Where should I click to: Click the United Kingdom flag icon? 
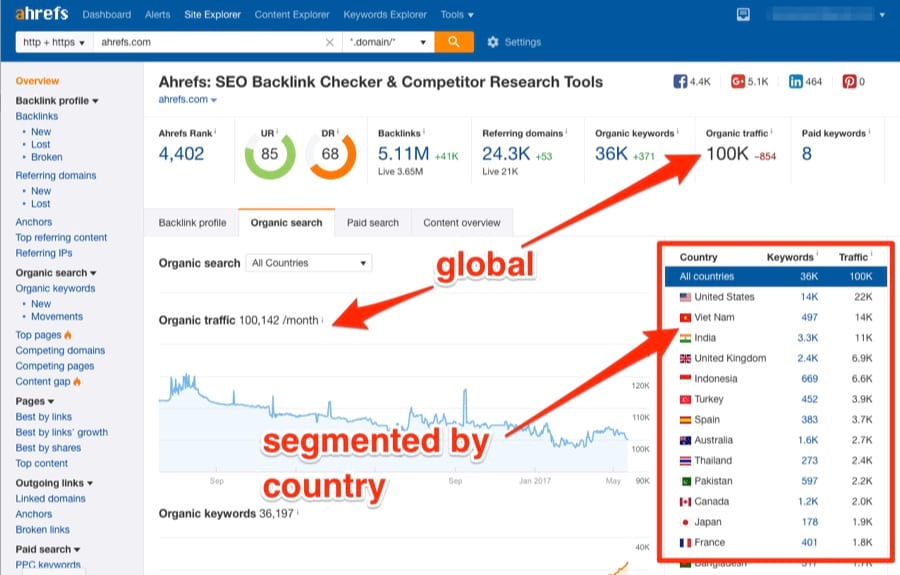pyautogui.click(x=685, y=359)
